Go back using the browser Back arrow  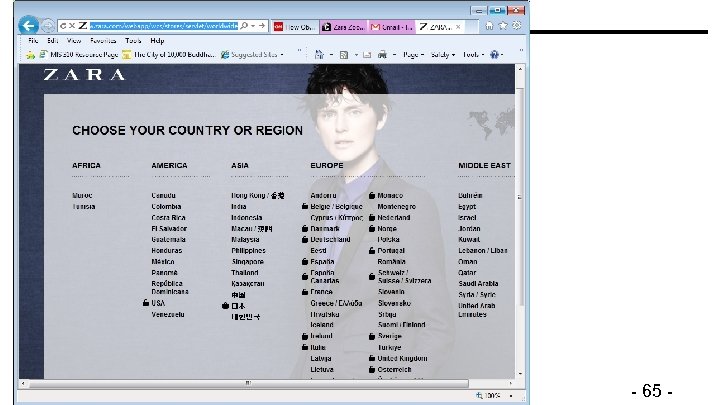click(28, 26)
